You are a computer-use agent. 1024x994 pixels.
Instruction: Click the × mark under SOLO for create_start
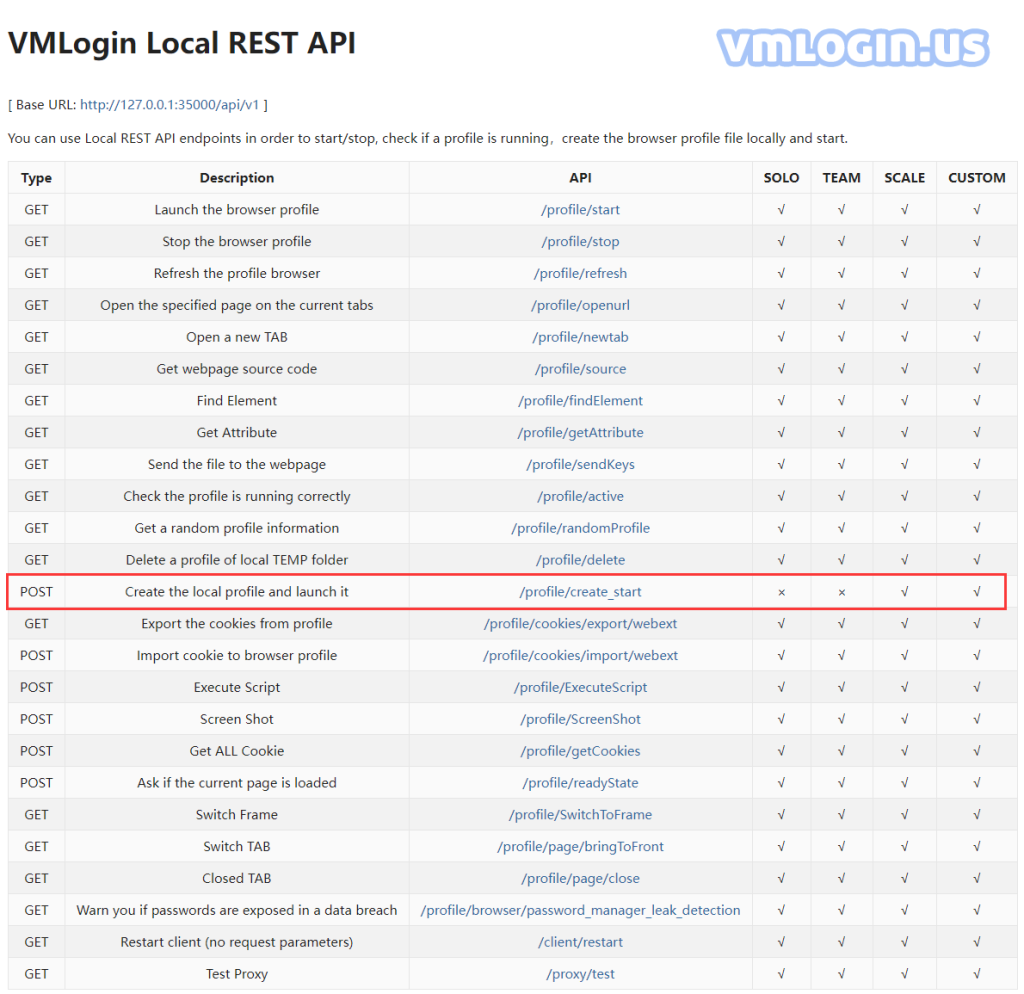[781, 592]
